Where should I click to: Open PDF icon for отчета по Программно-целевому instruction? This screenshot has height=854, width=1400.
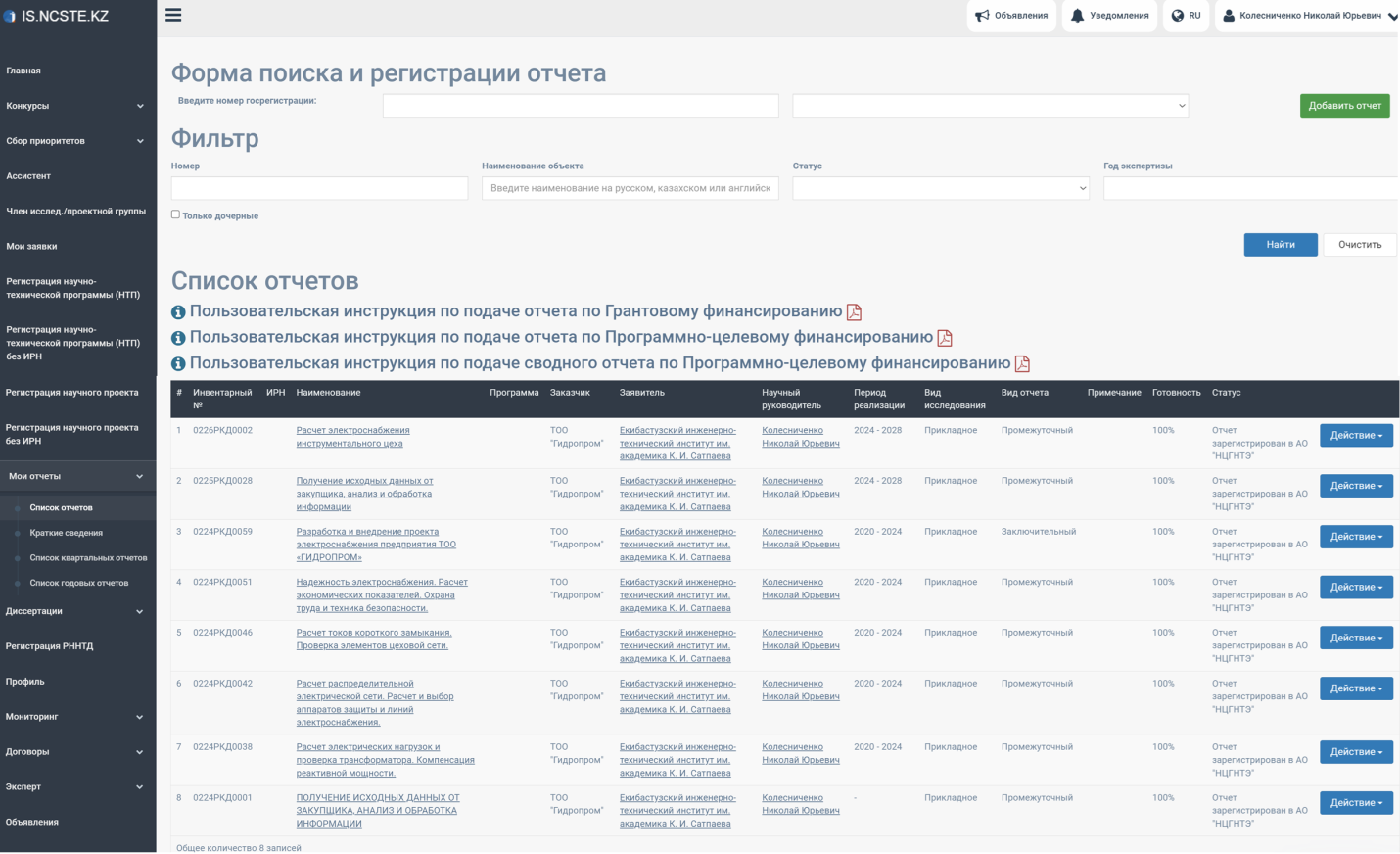[x=945, y=338]
